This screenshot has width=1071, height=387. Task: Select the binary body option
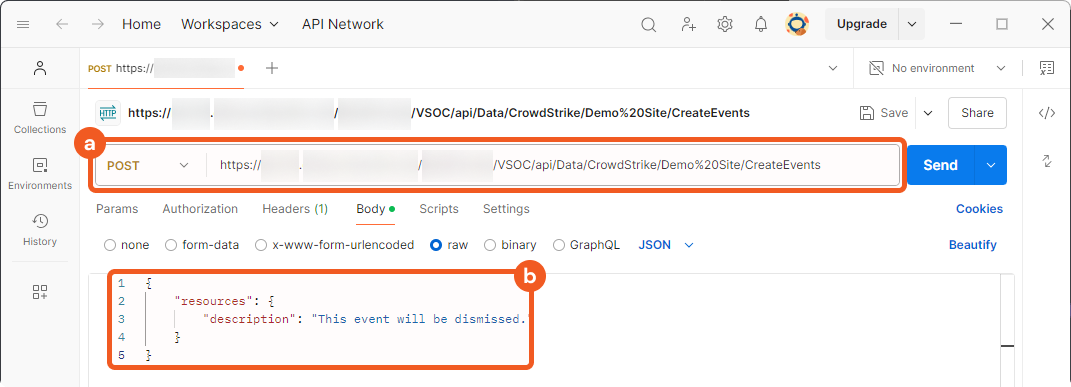510,245
